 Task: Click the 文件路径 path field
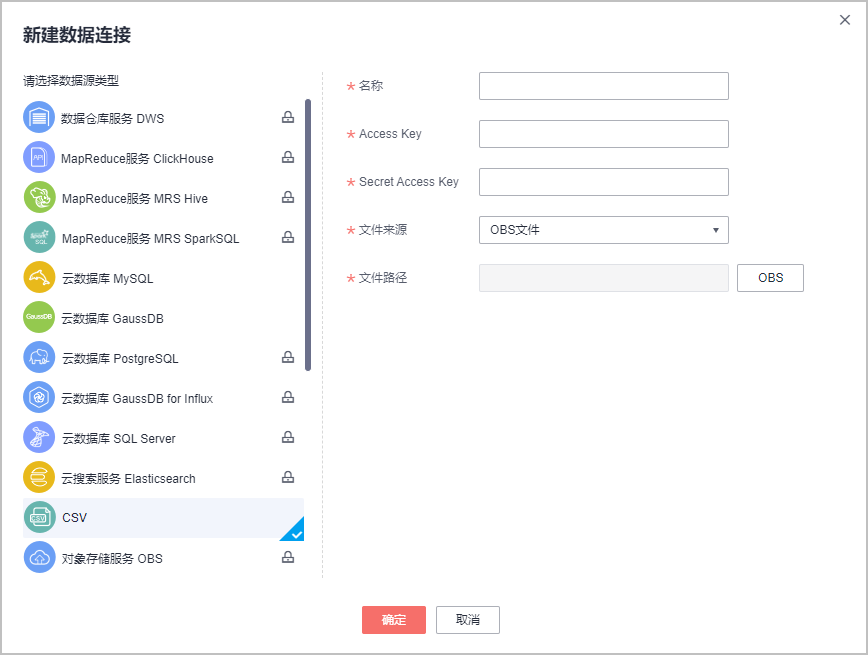603,278
